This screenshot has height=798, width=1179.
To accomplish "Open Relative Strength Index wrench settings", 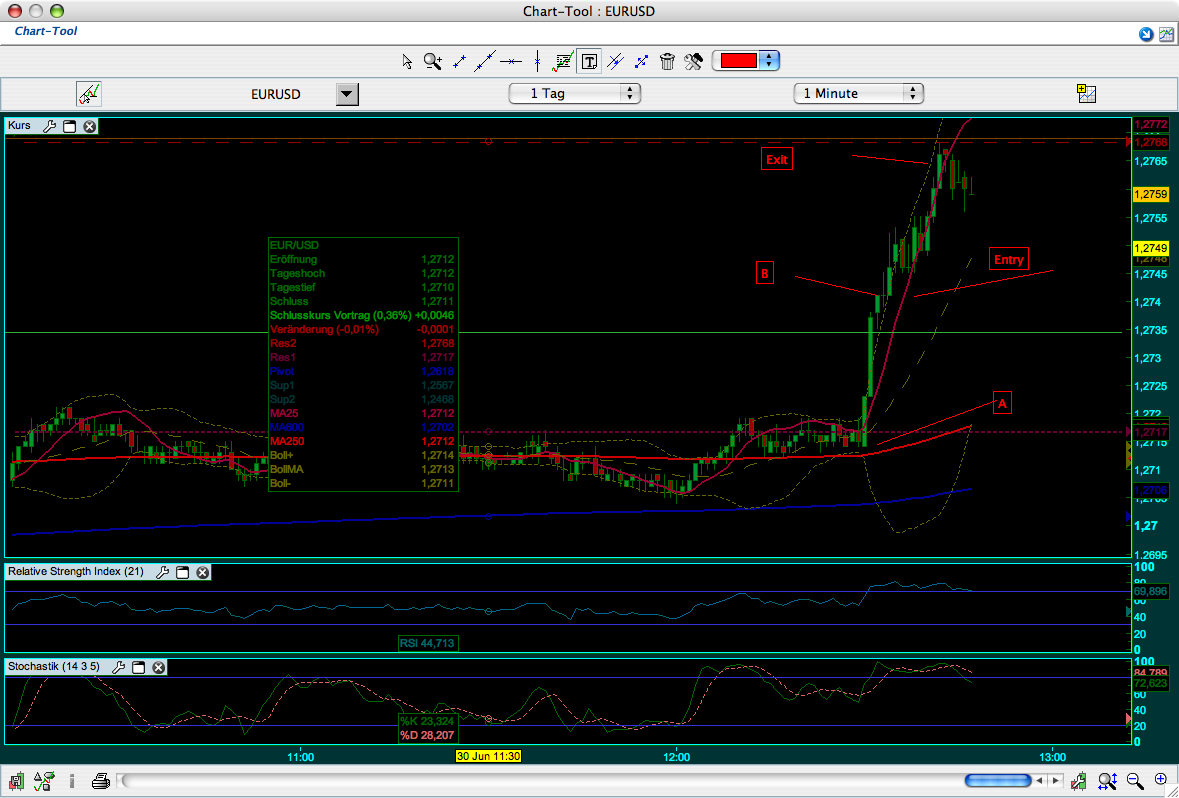I will [162, 572].
